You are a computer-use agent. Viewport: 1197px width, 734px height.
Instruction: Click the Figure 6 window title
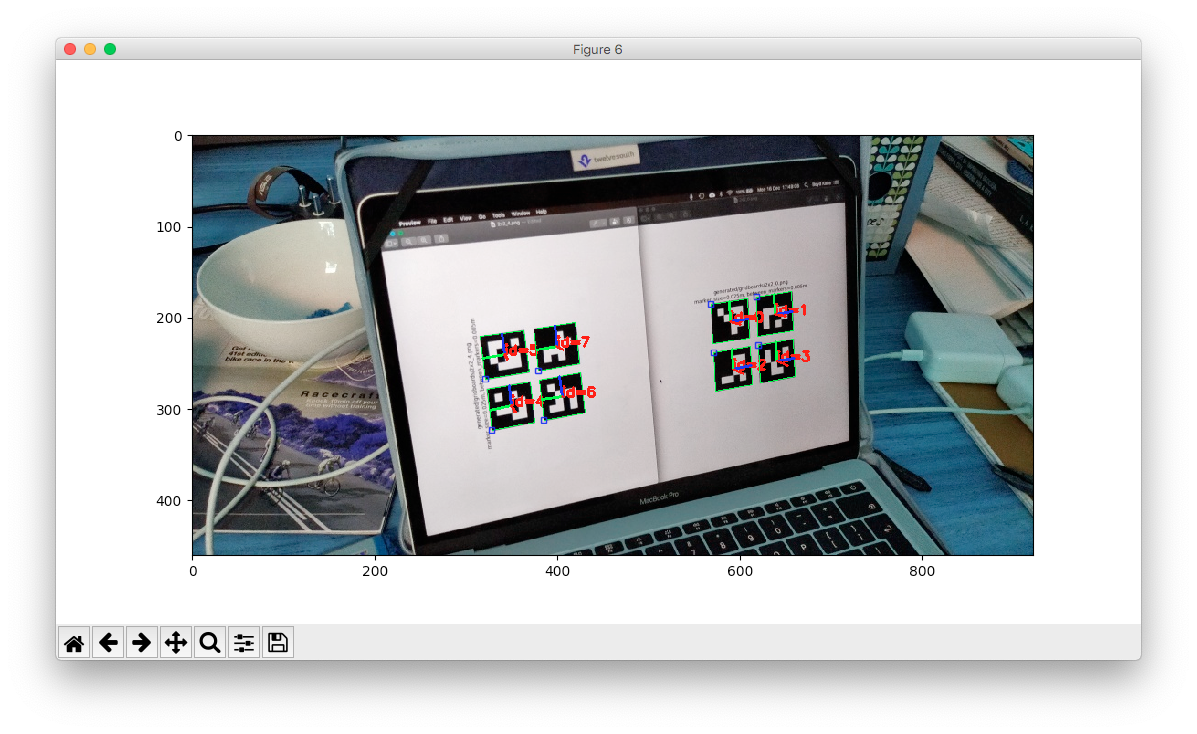(598, 50)
